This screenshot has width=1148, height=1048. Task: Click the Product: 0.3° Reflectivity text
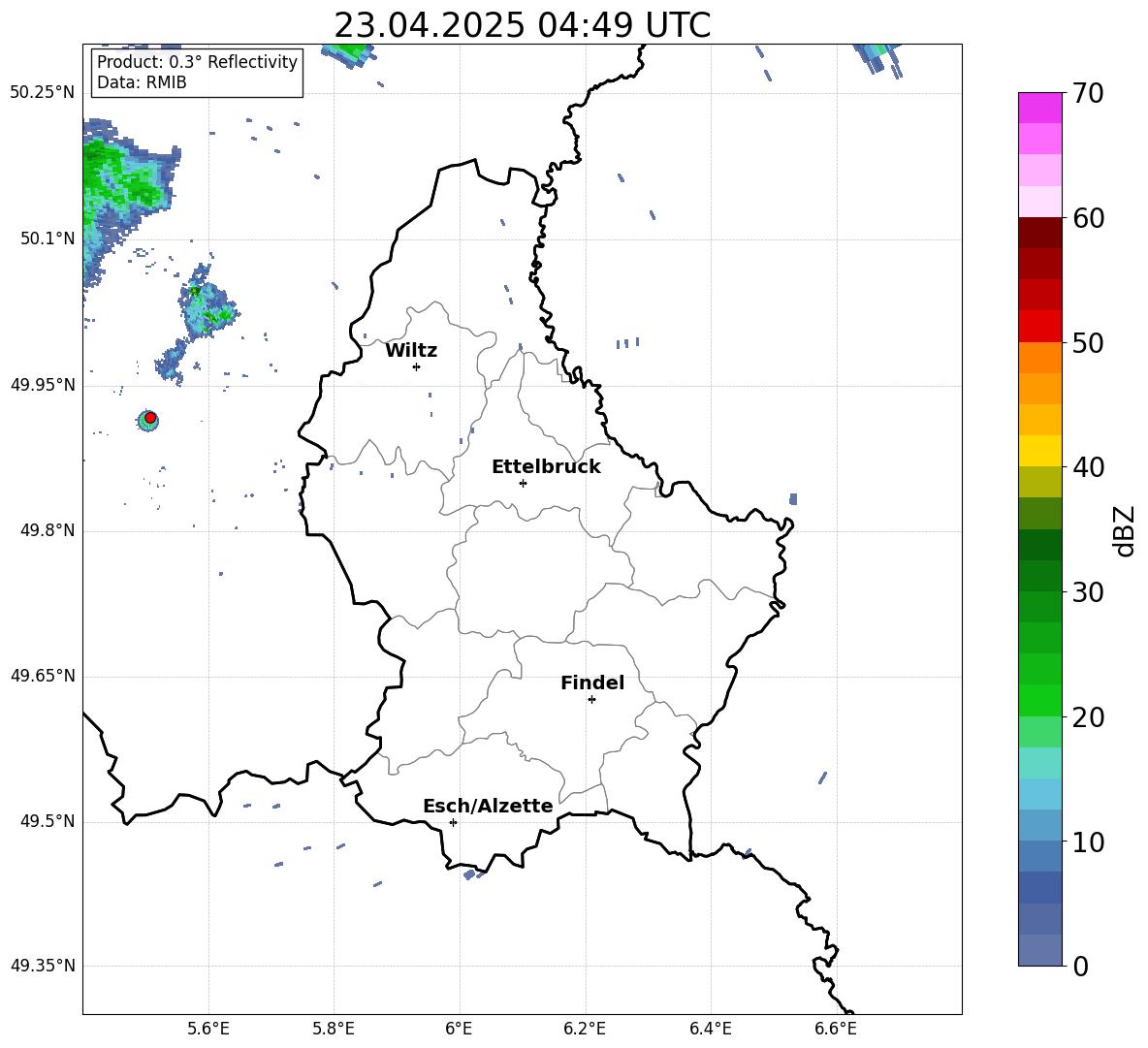click(197, 62)
